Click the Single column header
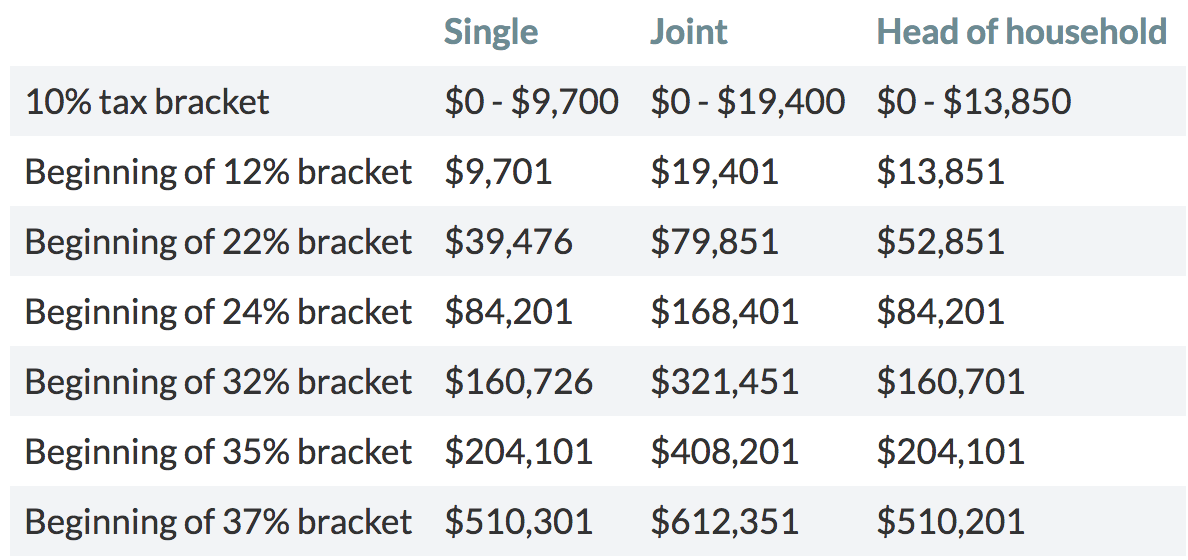 (x=491, y=32)
